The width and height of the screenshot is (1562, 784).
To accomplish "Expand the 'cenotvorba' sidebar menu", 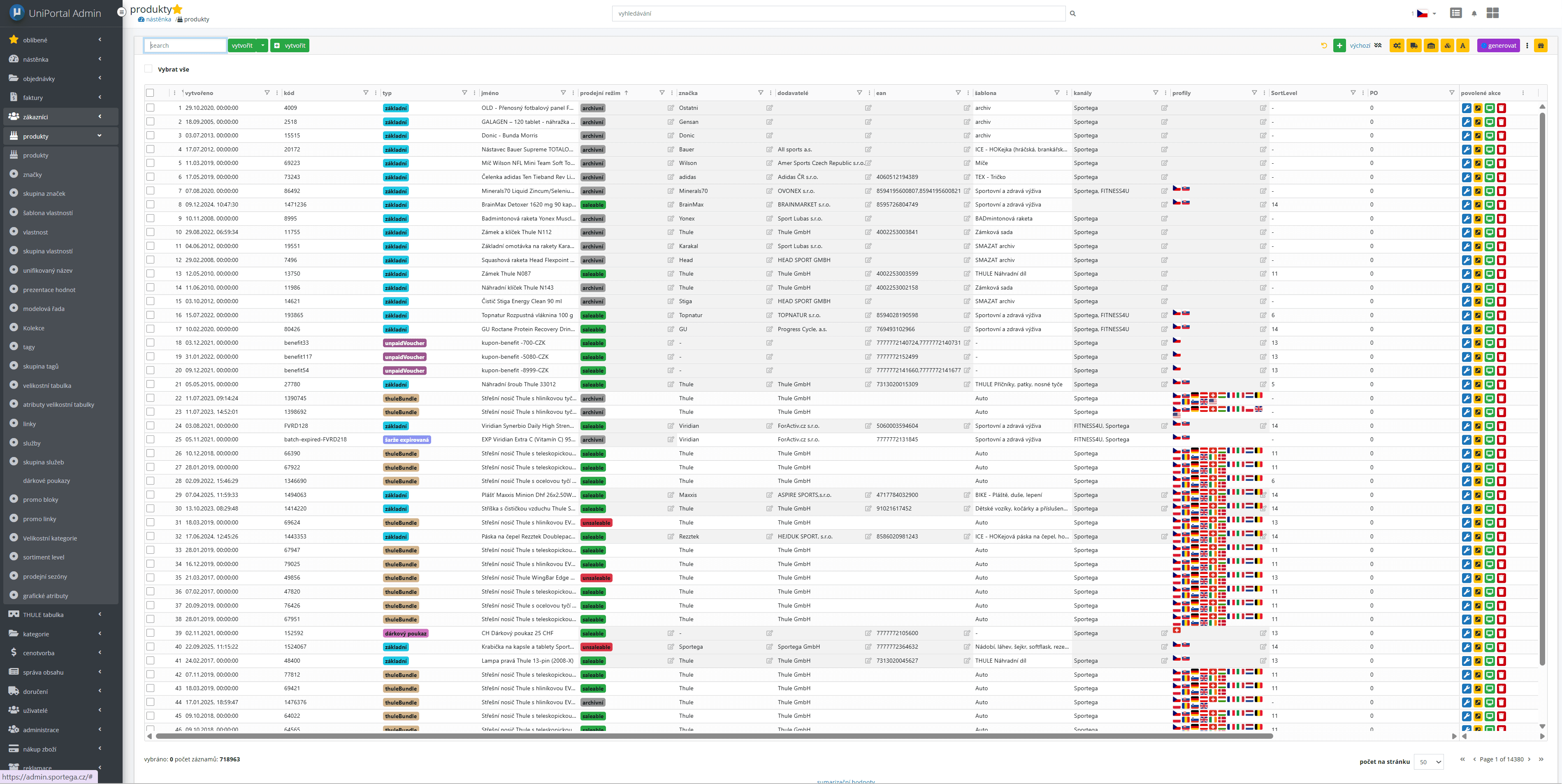I will coord(39,653).
